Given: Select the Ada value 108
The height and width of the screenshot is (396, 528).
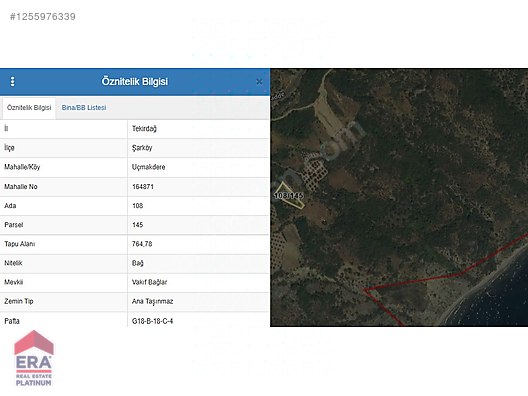Looking at the screenshot, I should (x=137, y=206).
